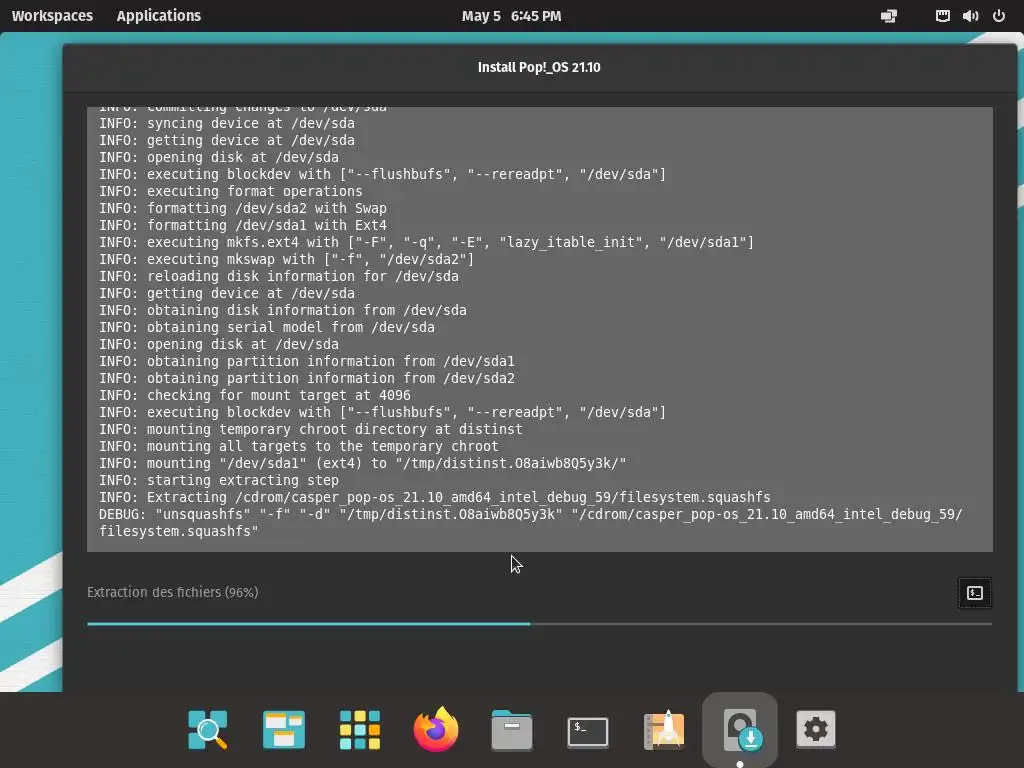Open the Applications menu in top bar
The height and width of the screenshot is (768, 1024).
click(159, 16)
